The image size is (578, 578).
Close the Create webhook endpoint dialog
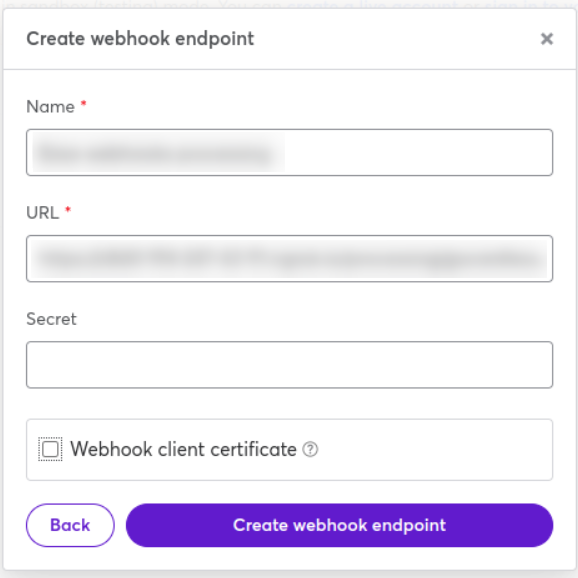click(547, 39)
